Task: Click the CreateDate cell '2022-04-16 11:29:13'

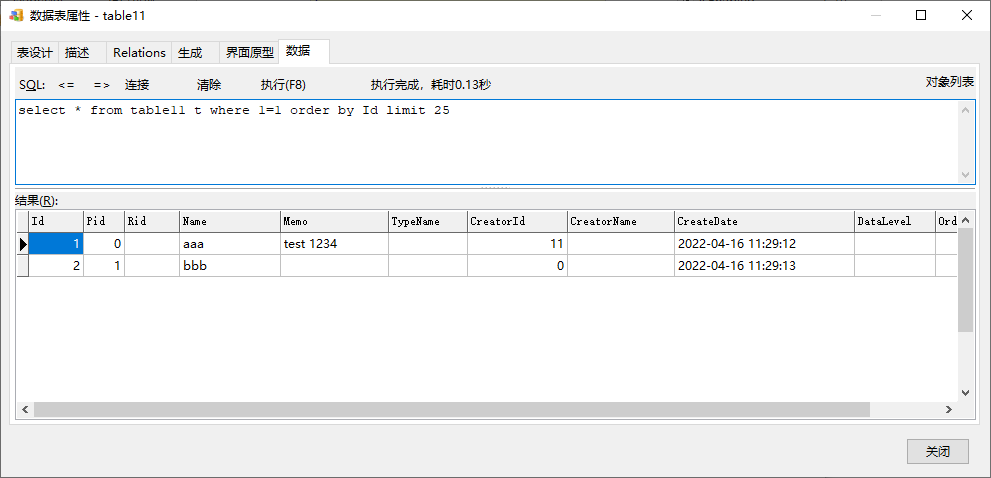Action: pyautogui.click(x=765, y=266)
